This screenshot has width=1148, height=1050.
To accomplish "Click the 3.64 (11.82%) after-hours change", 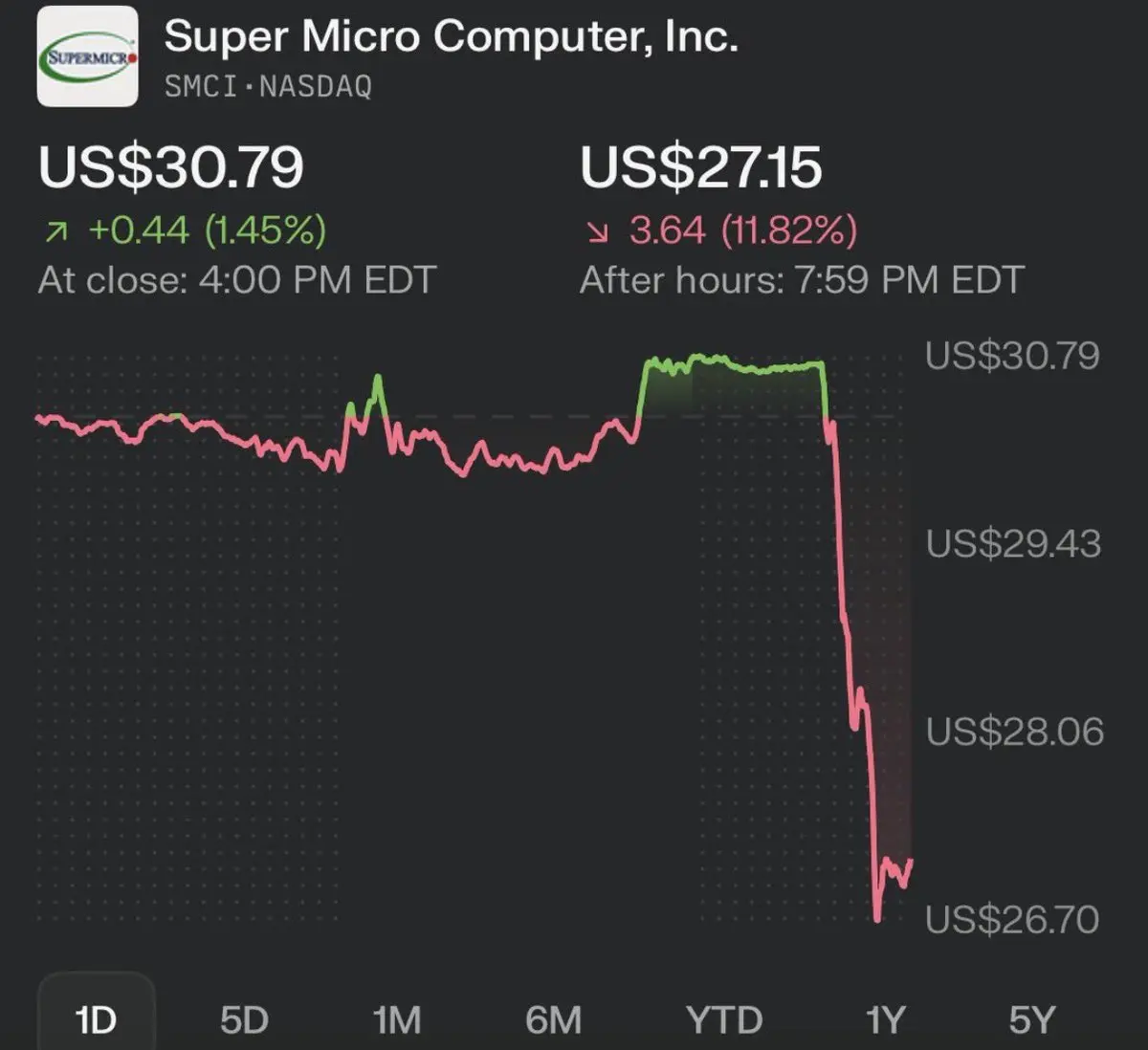I will coord(742,230).
